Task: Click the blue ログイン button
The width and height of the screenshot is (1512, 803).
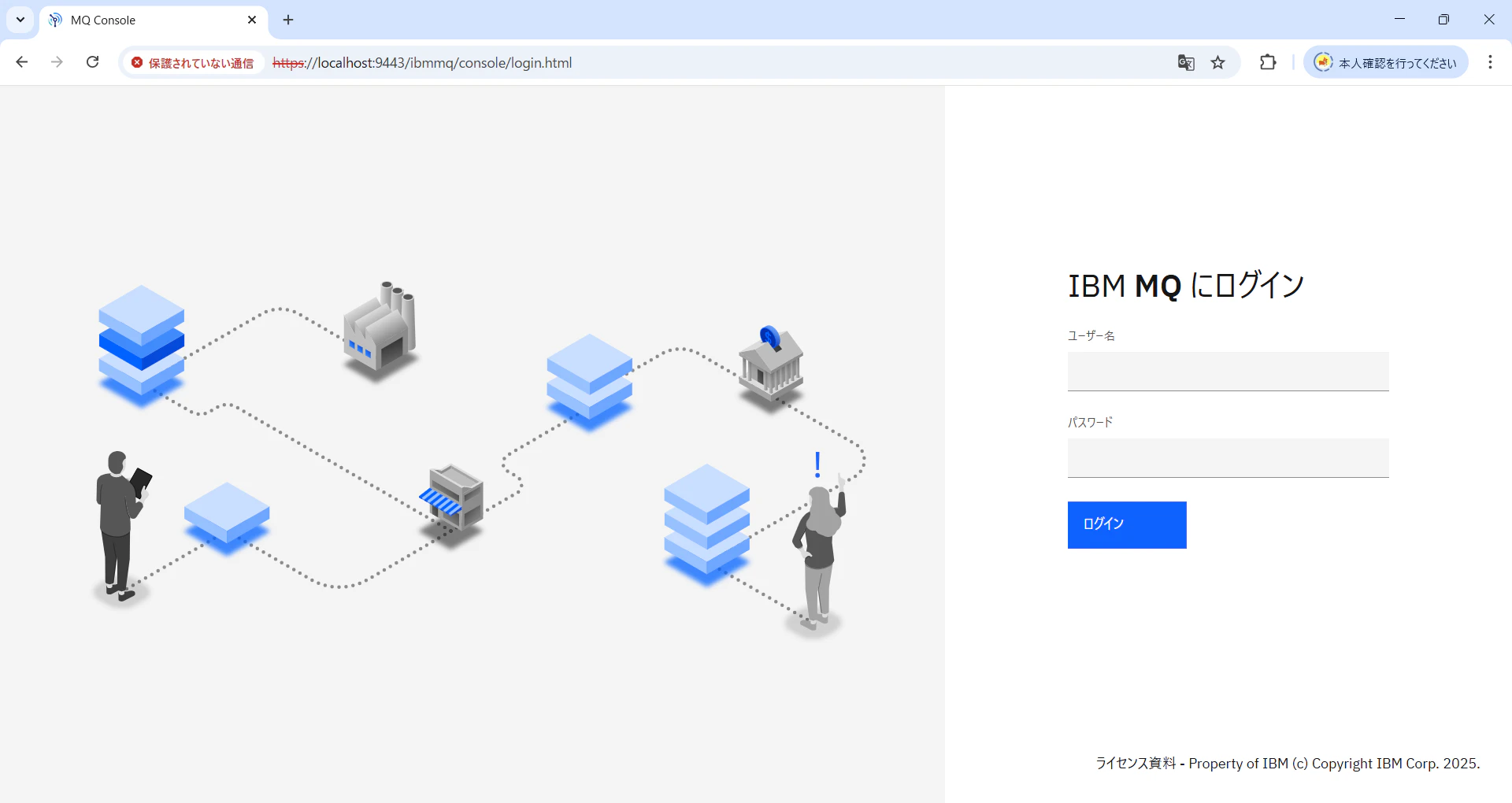Action: 1127,525
